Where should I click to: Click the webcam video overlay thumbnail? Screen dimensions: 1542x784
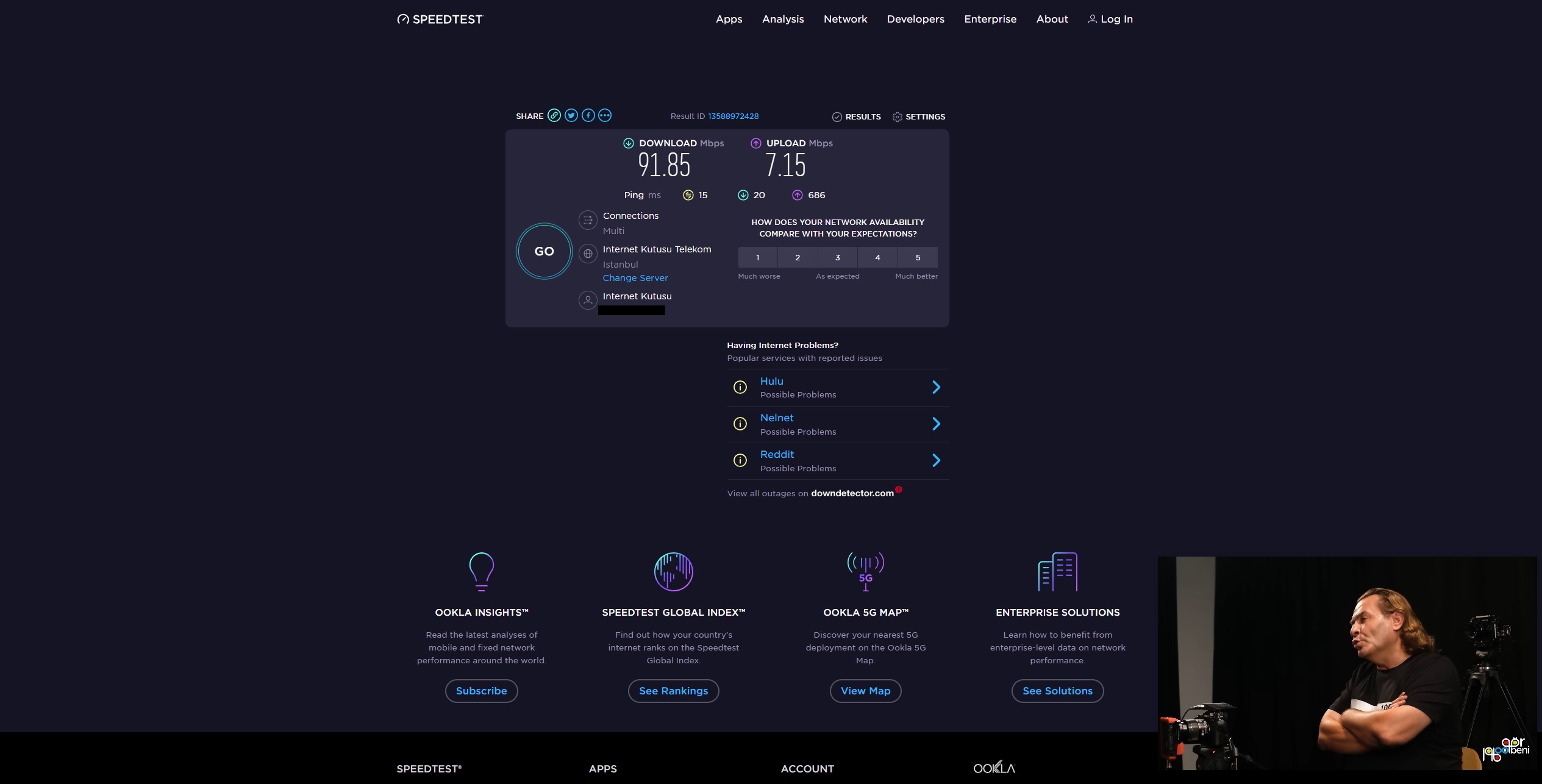click(x=1347, y=663)
